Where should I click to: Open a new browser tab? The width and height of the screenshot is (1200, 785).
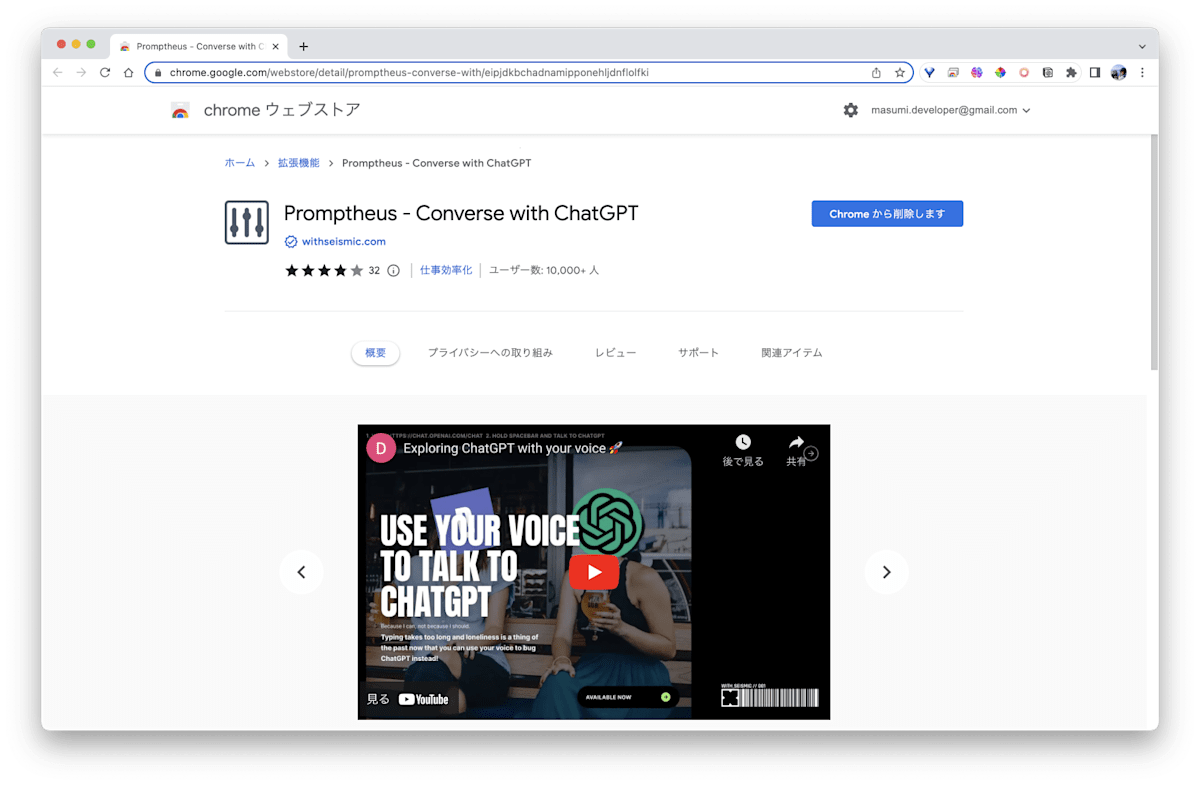pyautogui.click(x=303, y=46)
